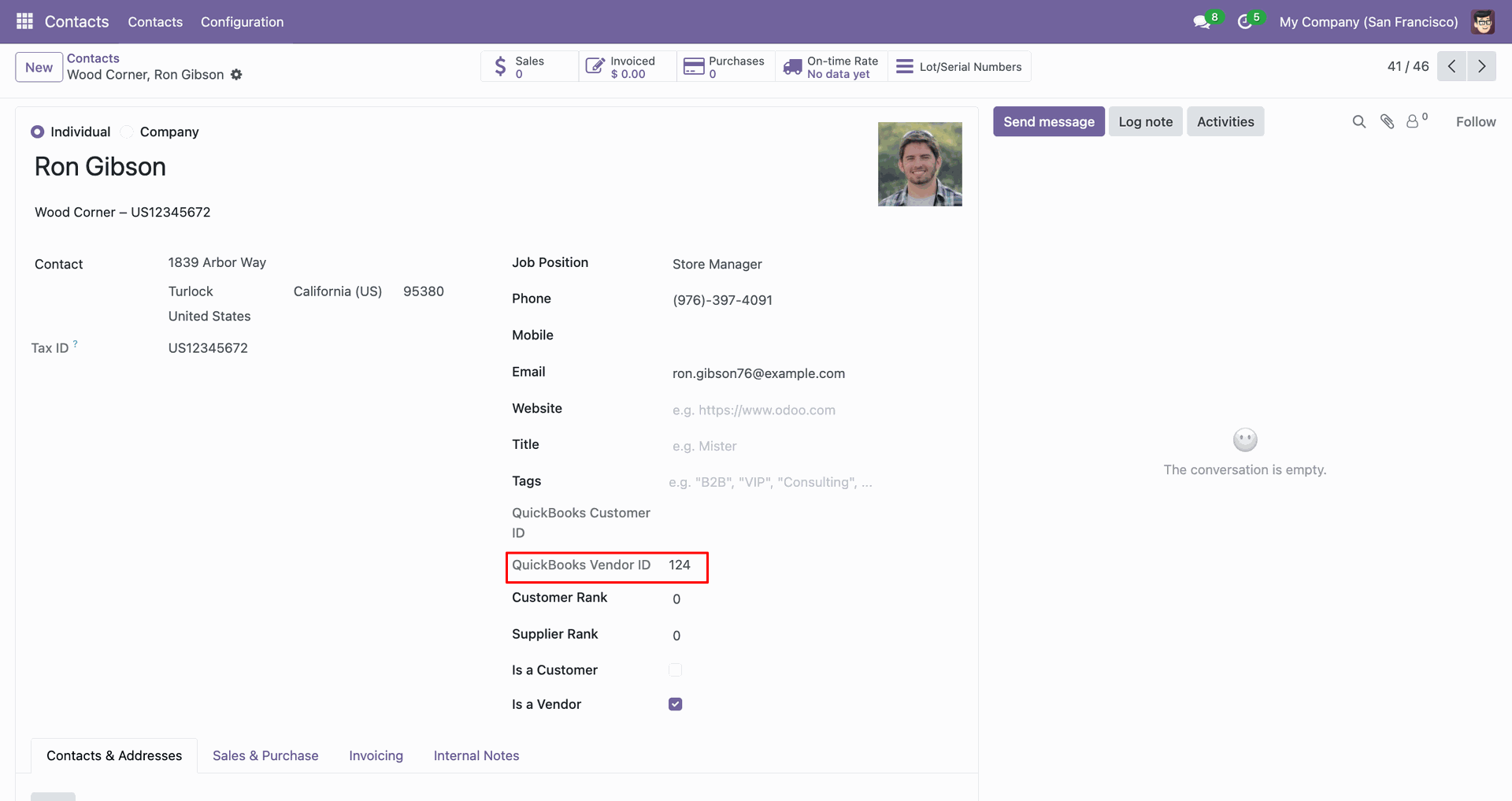Switch to the Sales & Purchase tab
Screen dimensions: 1512x801
265,755
